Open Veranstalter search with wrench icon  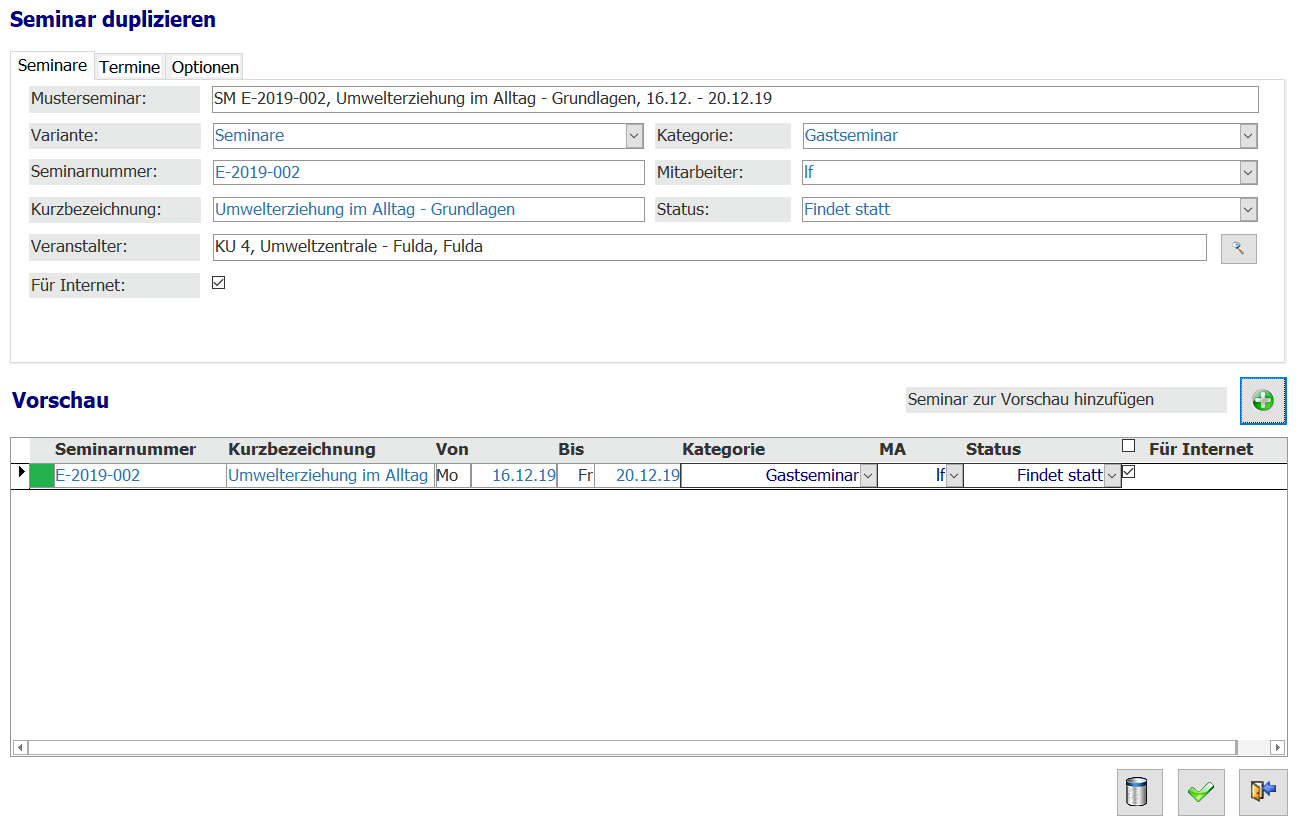1238,248
